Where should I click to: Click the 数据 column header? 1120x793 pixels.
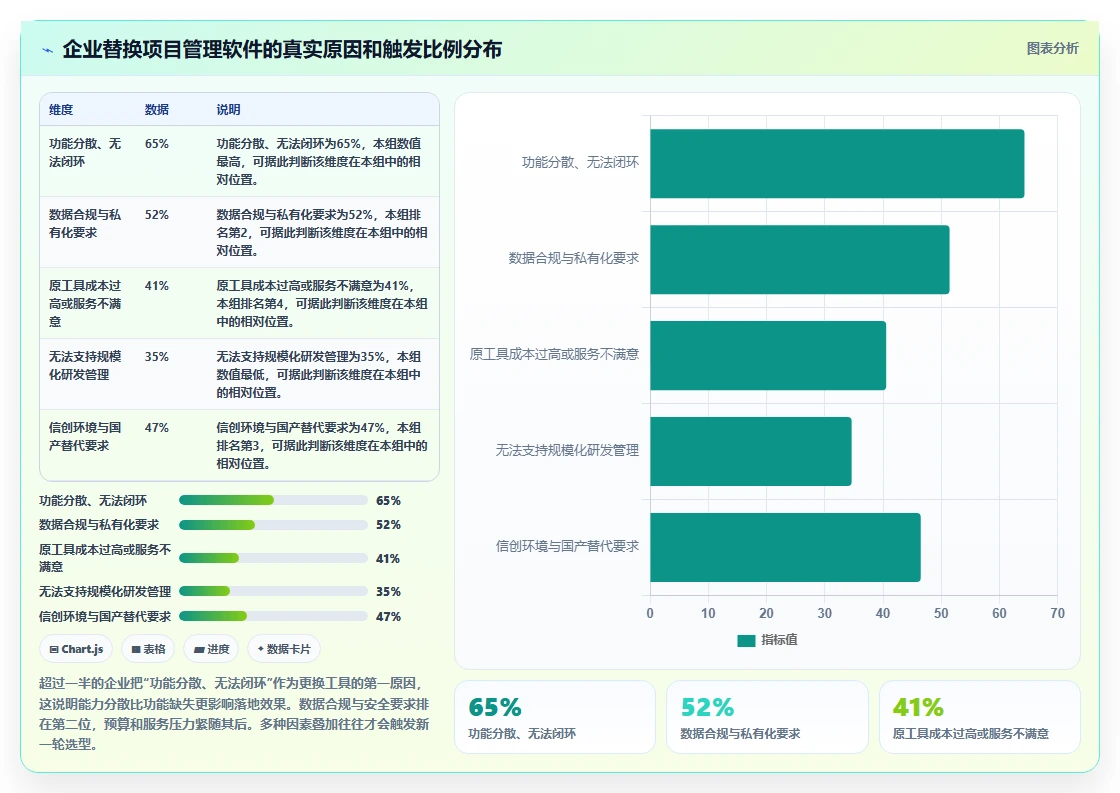(156, 109)
